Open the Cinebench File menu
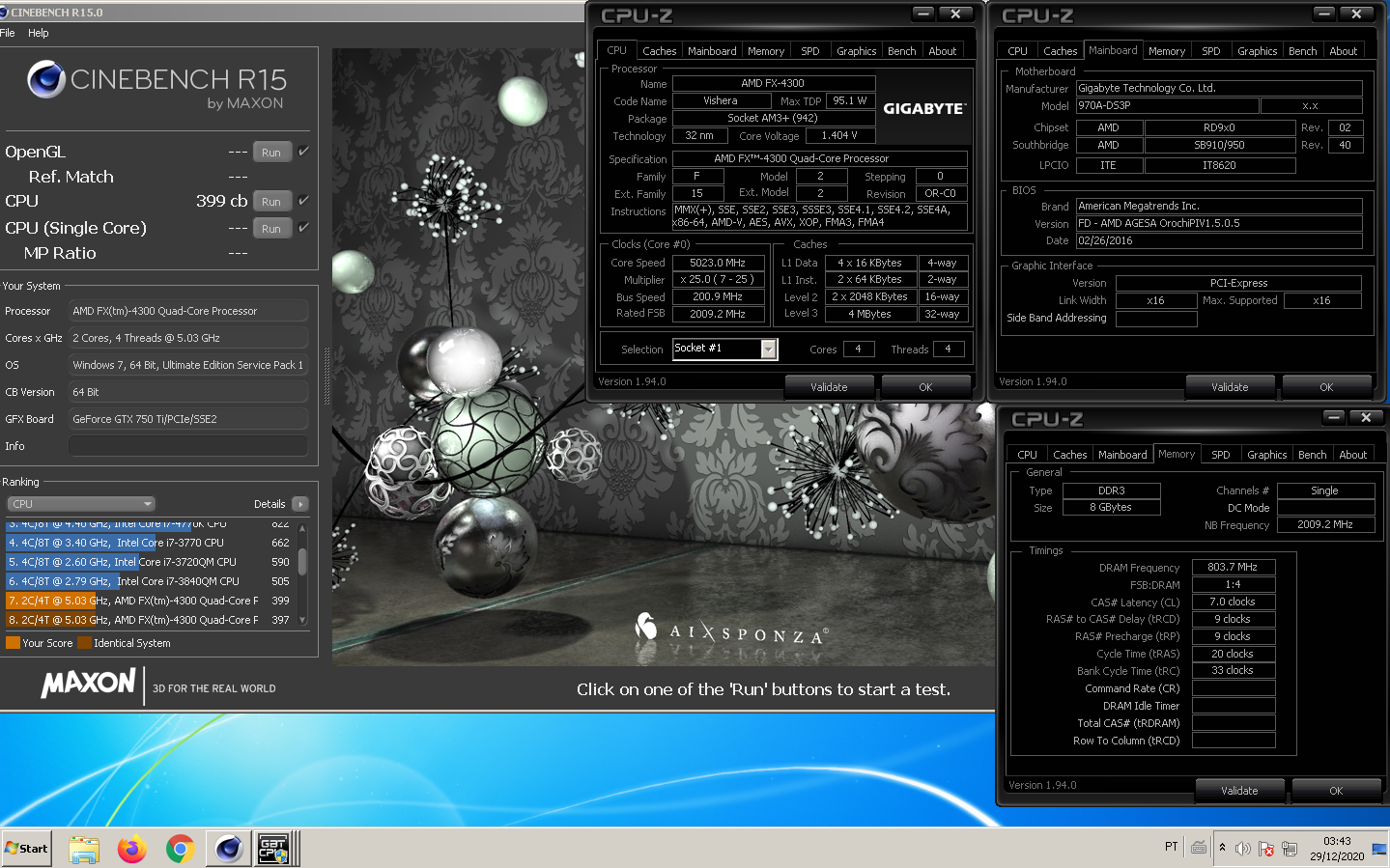Screen dimensions: 1390x868 point(8,33)
